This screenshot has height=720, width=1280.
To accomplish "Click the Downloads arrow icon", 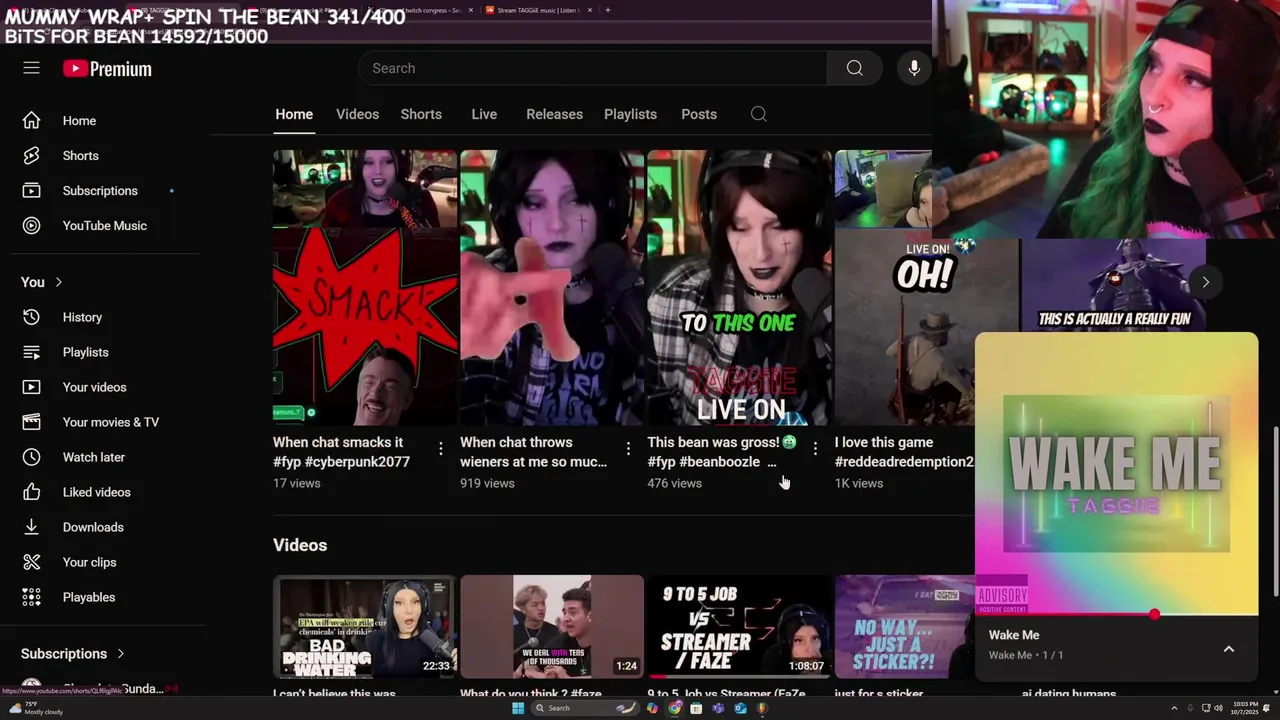I will tap(31, 527).
